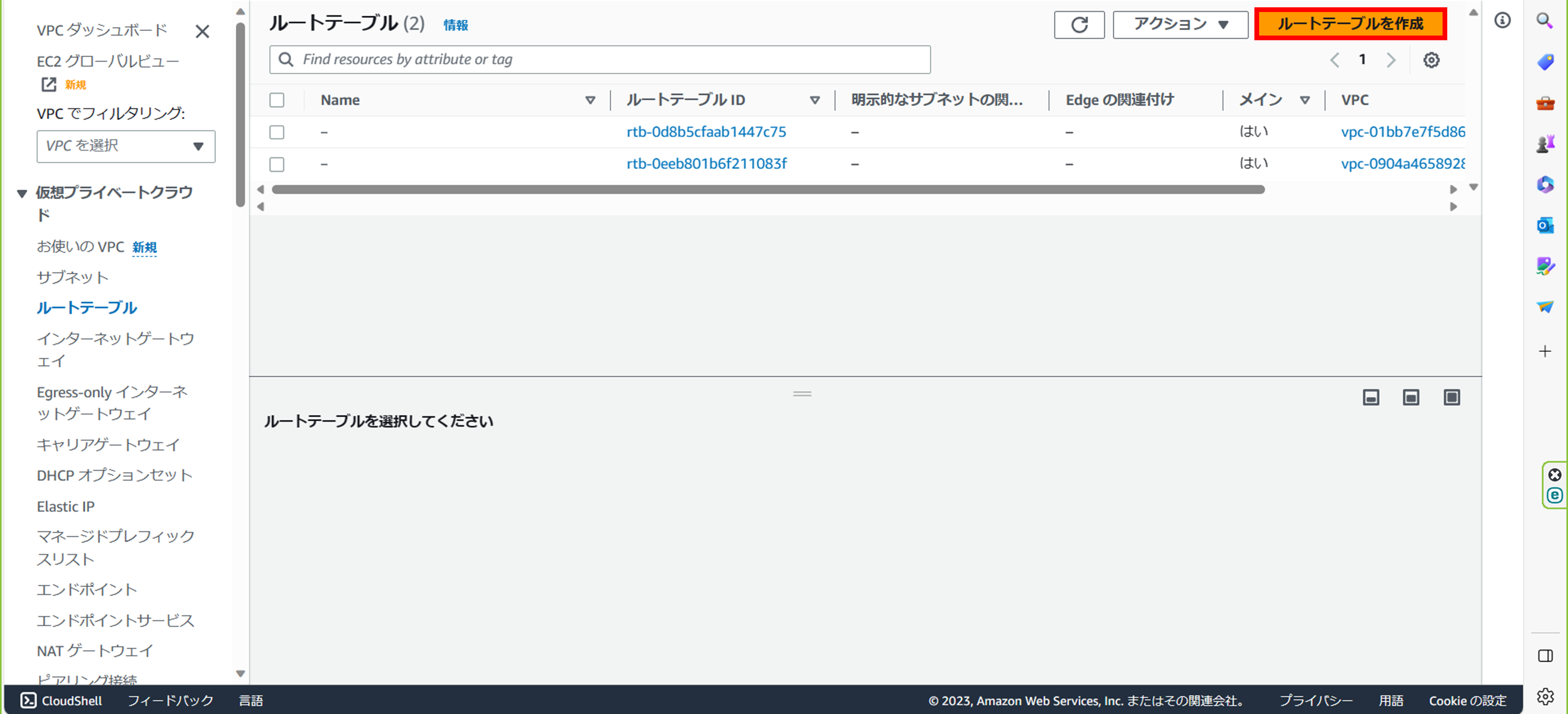Viewport: 1568px width, 714px height.
Task: Open Outlook in the browser sidebar
Action: [x=1545, y=226]
